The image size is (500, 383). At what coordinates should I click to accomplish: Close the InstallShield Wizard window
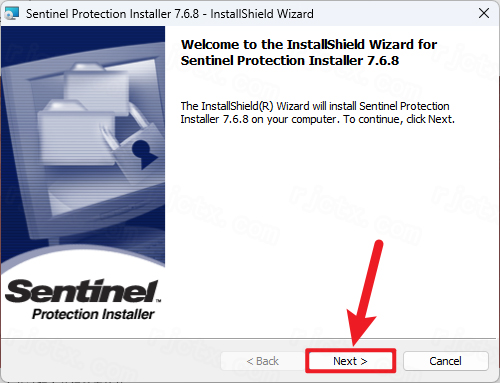click(x=484, y=13)
